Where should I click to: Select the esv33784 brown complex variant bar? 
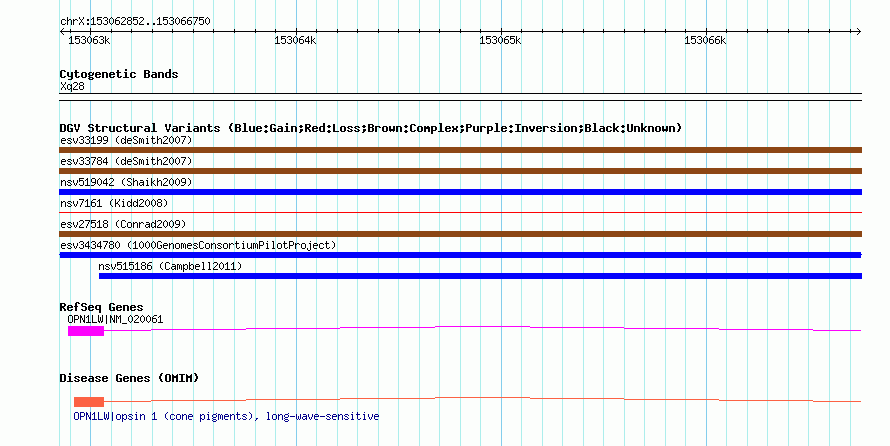click(x=460, y=171)
